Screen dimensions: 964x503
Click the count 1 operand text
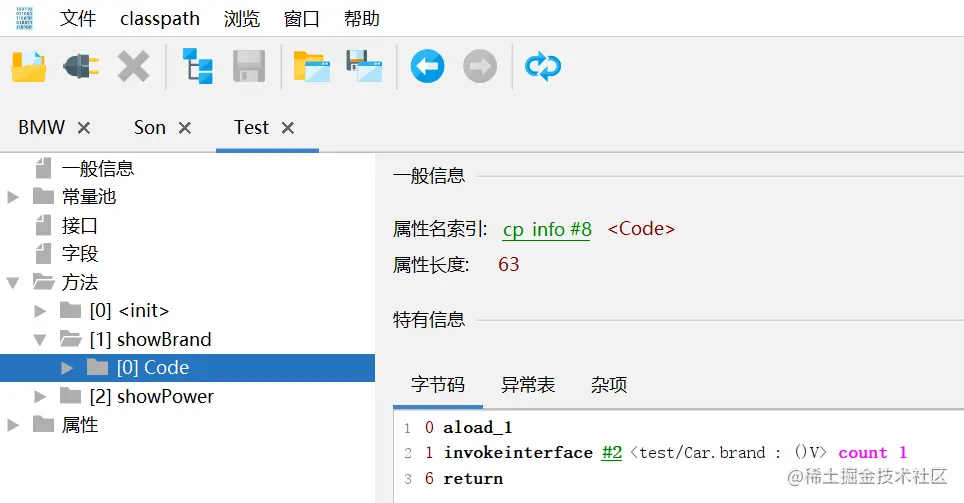(x=873, y=453)
